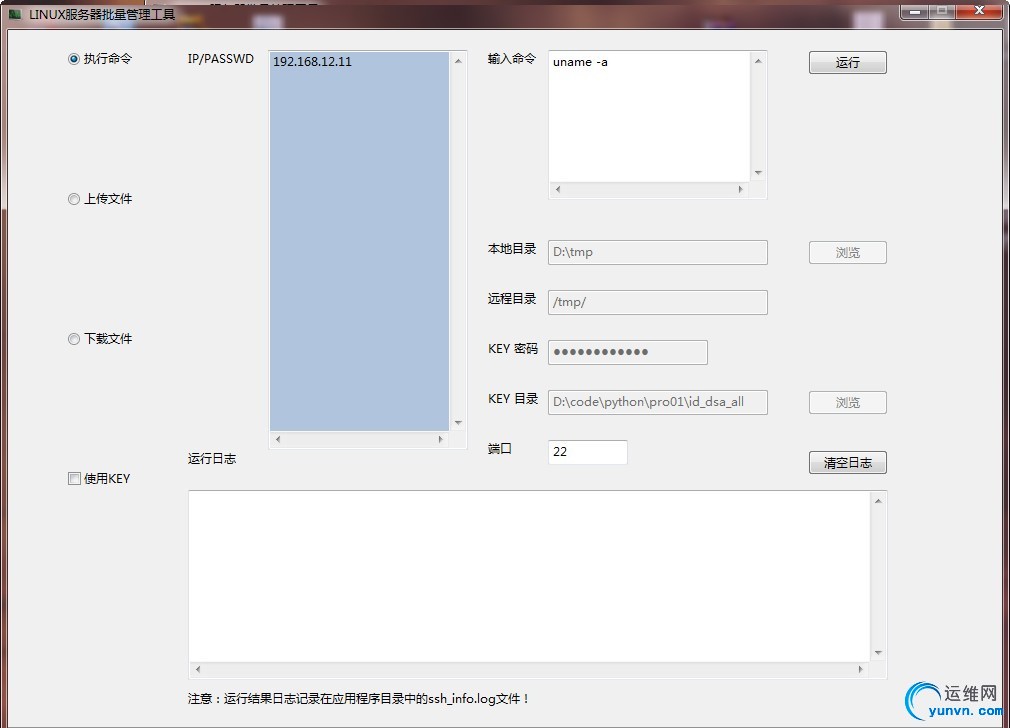The image size is (1010, 728).
Task: Click the 远程目录 field showing /tmp/
Action: [x=658, y=302]
